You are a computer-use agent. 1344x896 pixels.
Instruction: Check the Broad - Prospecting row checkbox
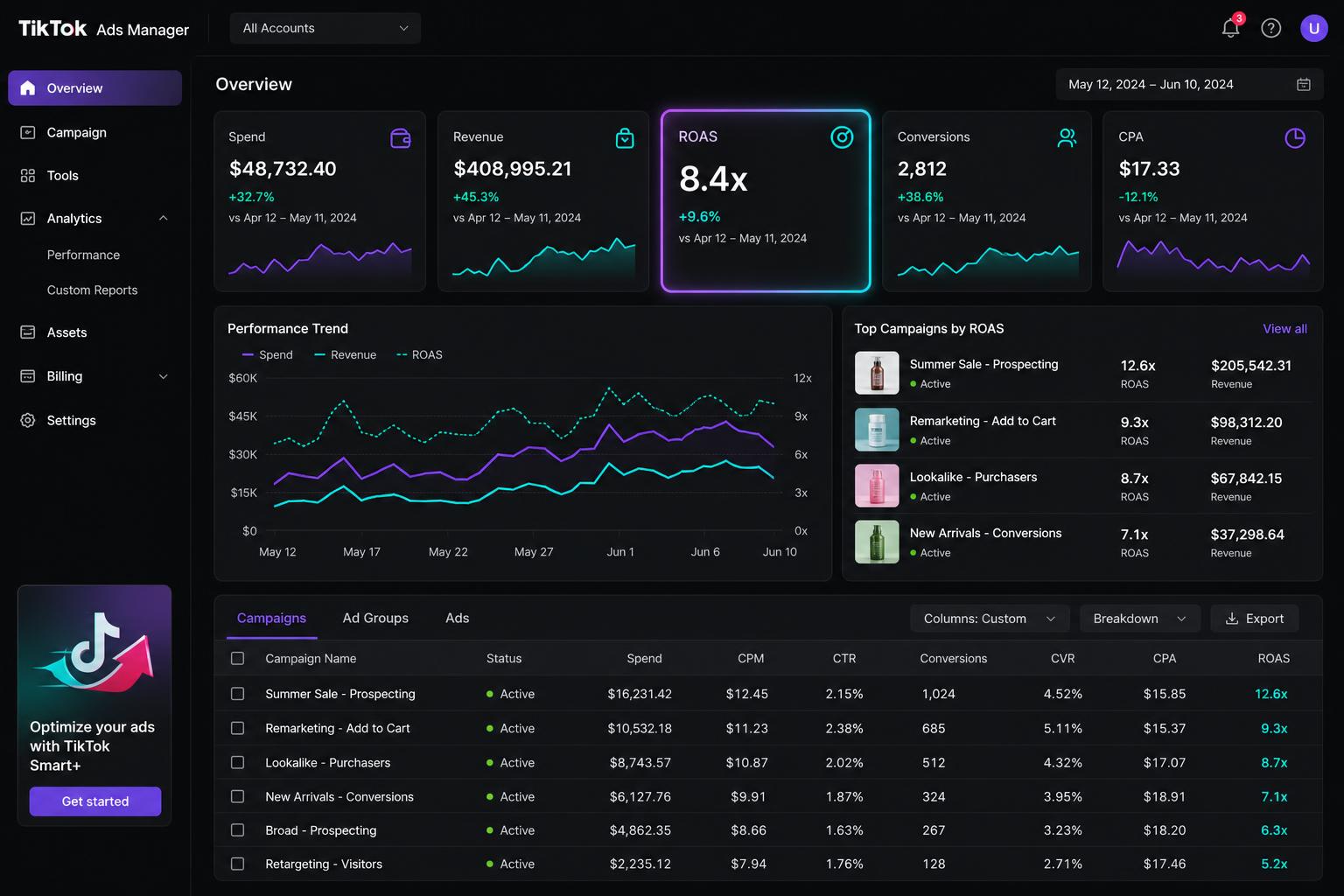coord(237,829)
